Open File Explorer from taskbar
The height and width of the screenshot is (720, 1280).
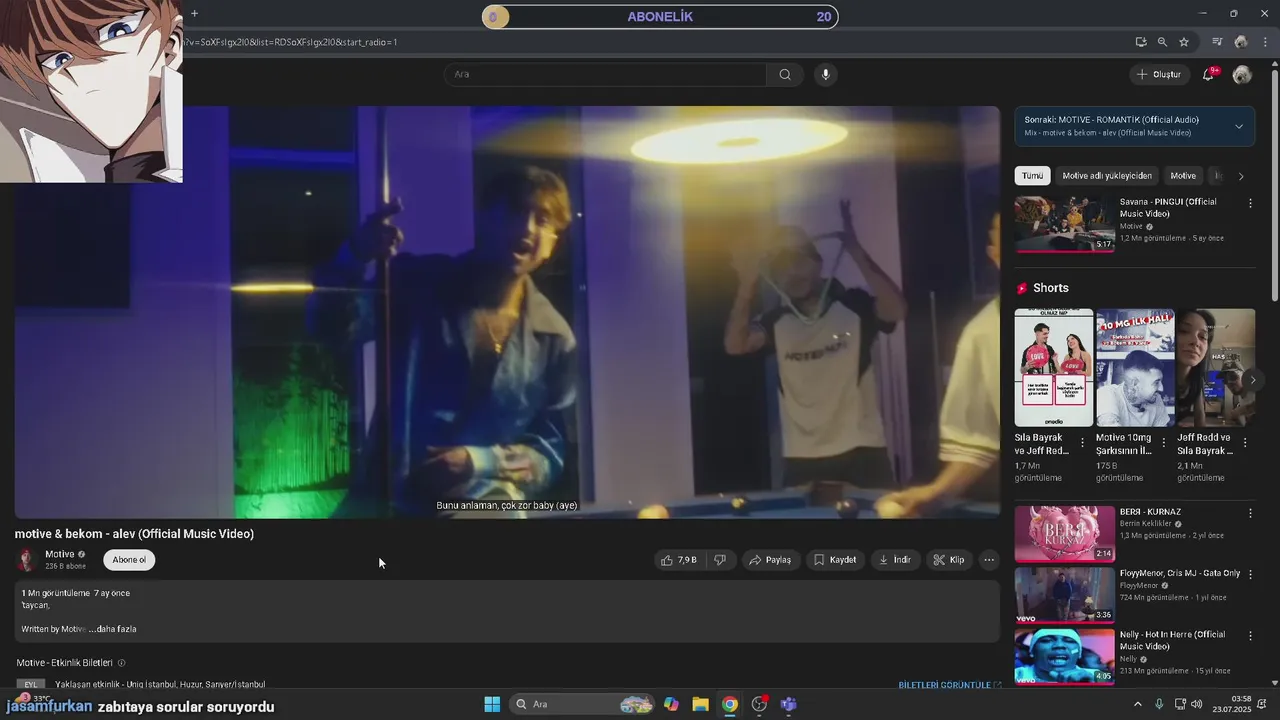pos(700,704)
